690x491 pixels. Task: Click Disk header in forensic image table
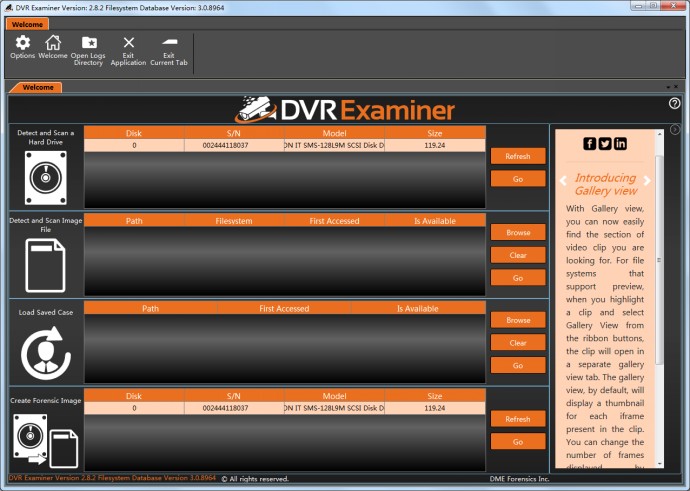134,396
